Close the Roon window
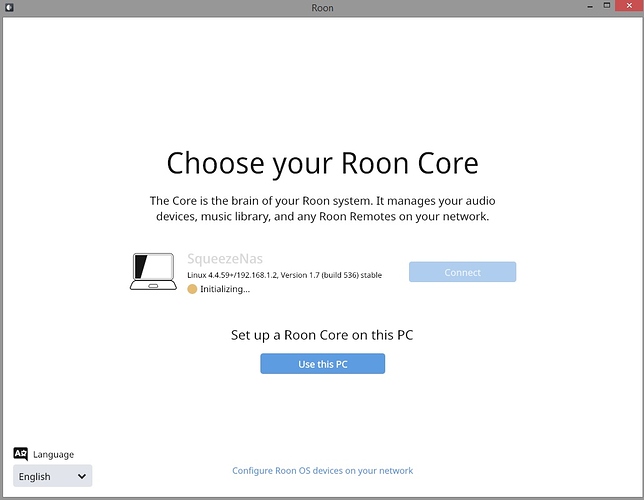644x500 pixels. tap(629, 6)
